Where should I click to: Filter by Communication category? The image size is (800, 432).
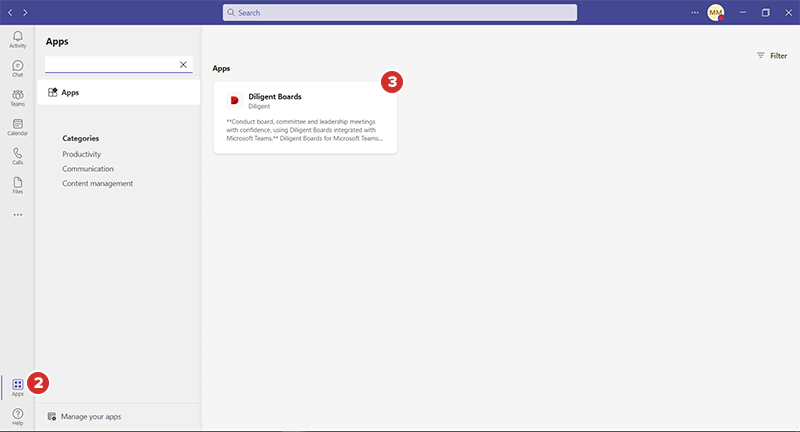point(88,169)
